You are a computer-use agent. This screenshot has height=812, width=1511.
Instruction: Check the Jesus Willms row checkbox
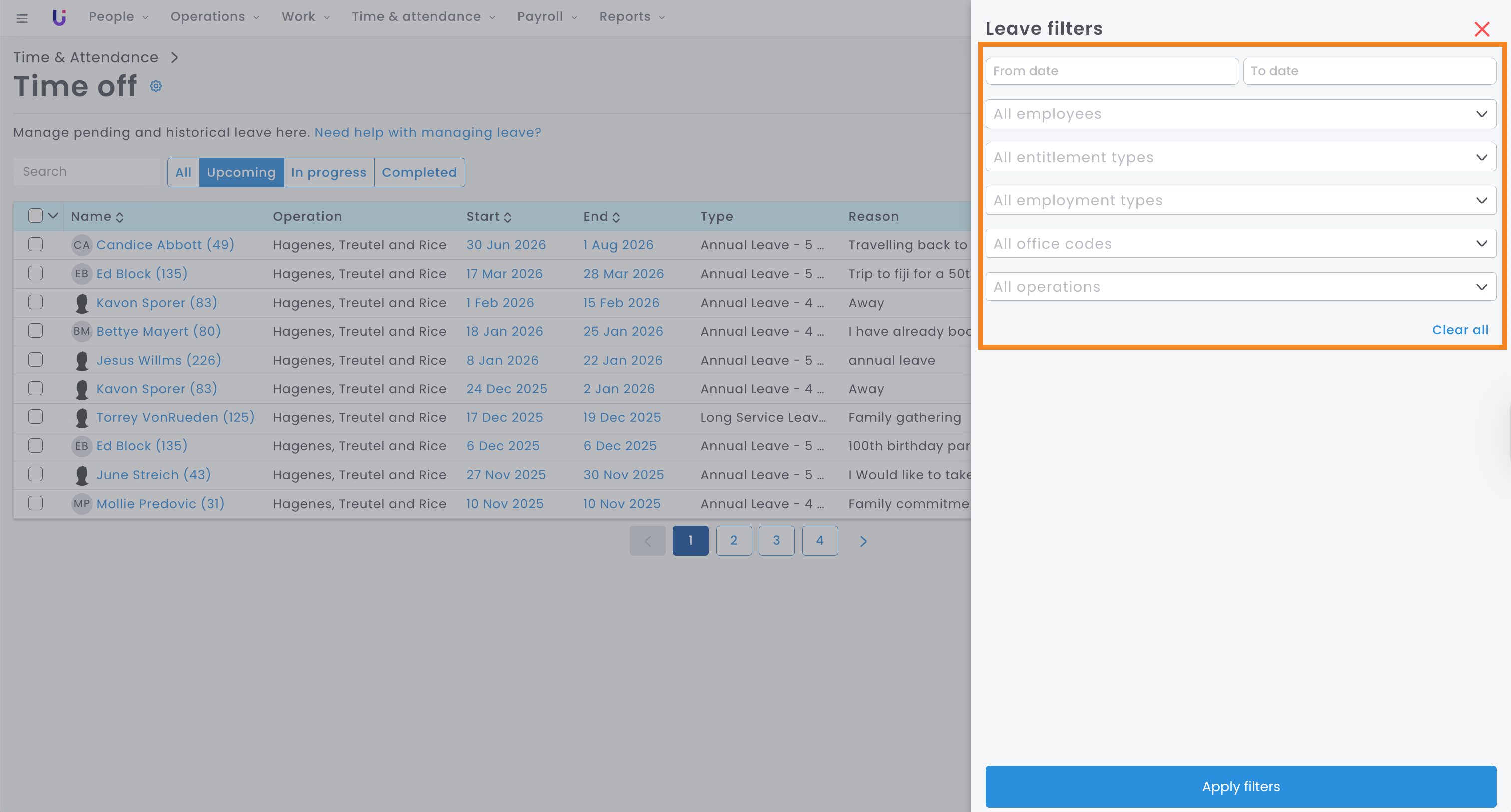point(36,360)
